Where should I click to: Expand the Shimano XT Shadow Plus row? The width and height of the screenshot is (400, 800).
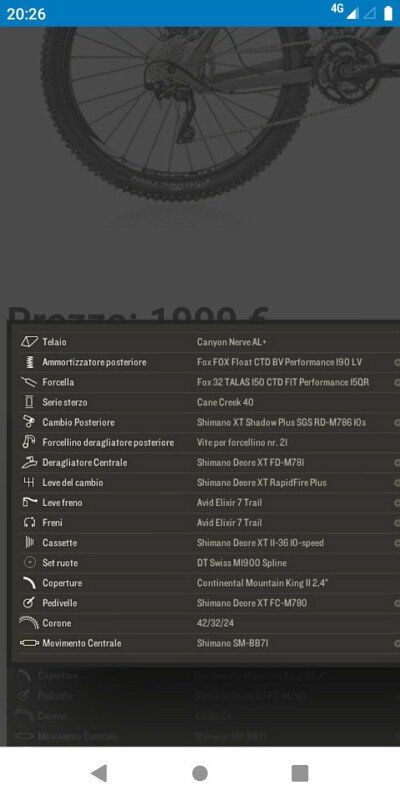click(396, 422)
